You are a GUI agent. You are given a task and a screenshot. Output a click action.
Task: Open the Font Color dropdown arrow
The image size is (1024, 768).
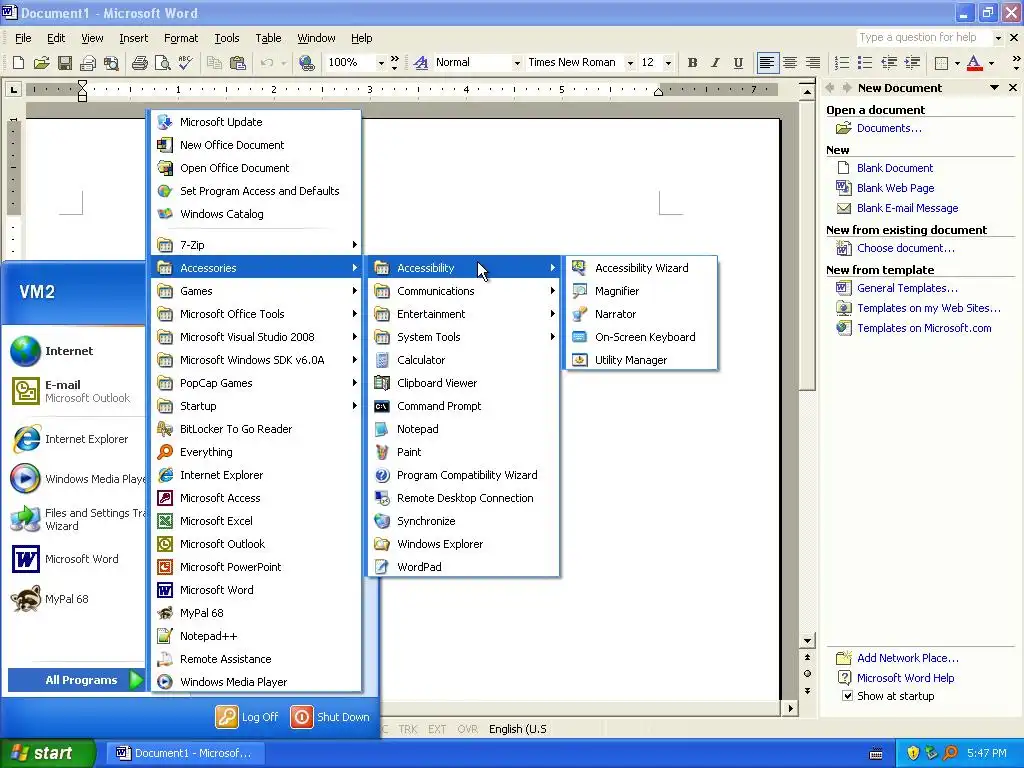[x=991, y=63]
